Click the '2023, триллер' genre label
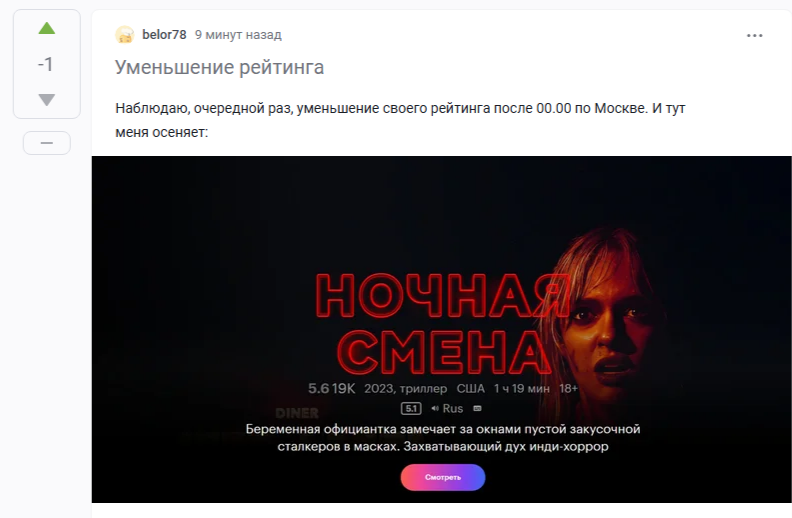The height and width of the screenshot is (518, 792). (406, 389)
